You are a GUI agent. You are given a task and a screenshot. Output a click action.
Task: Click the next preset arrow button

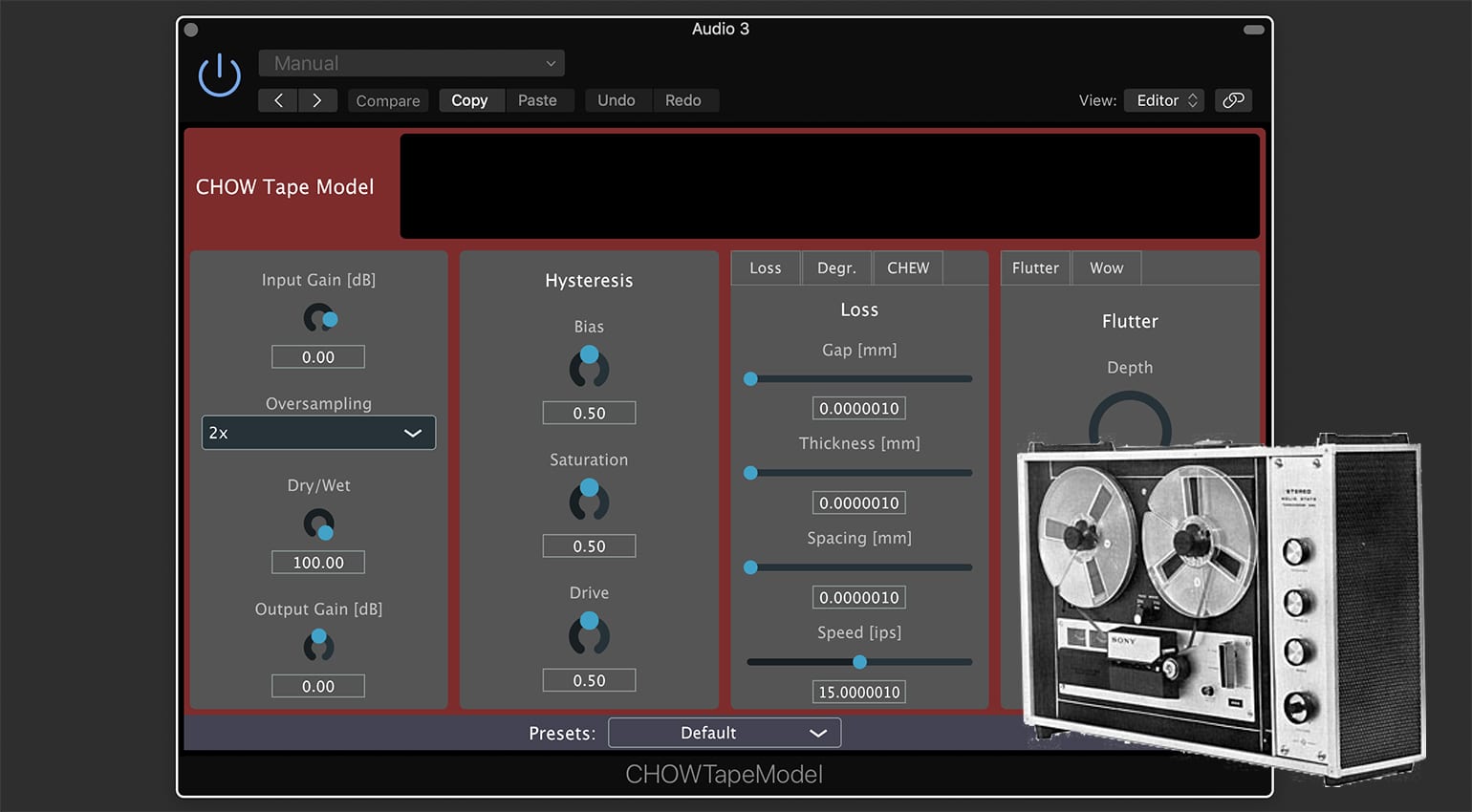point(317,100)
